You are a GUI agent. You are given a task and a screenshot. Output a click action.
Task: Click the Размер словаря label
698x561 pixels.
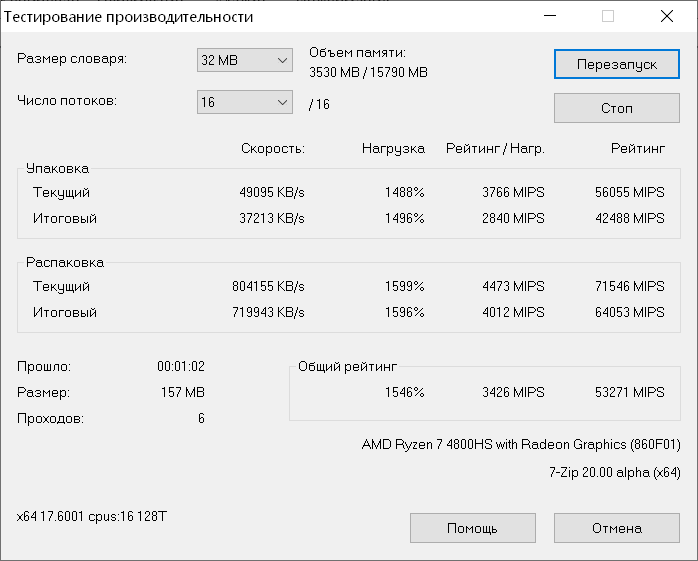(72, 59)
